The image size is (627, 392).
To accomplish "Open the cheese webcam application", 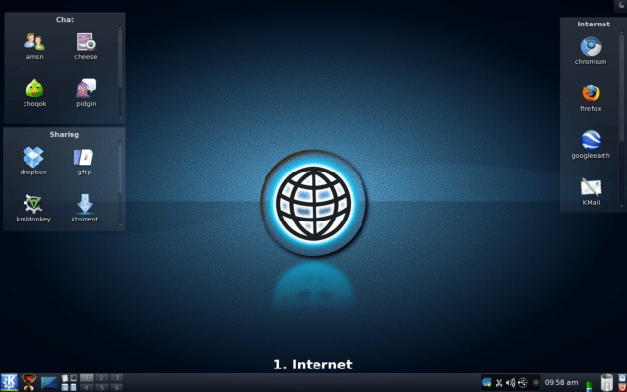I will click(86, 42).
